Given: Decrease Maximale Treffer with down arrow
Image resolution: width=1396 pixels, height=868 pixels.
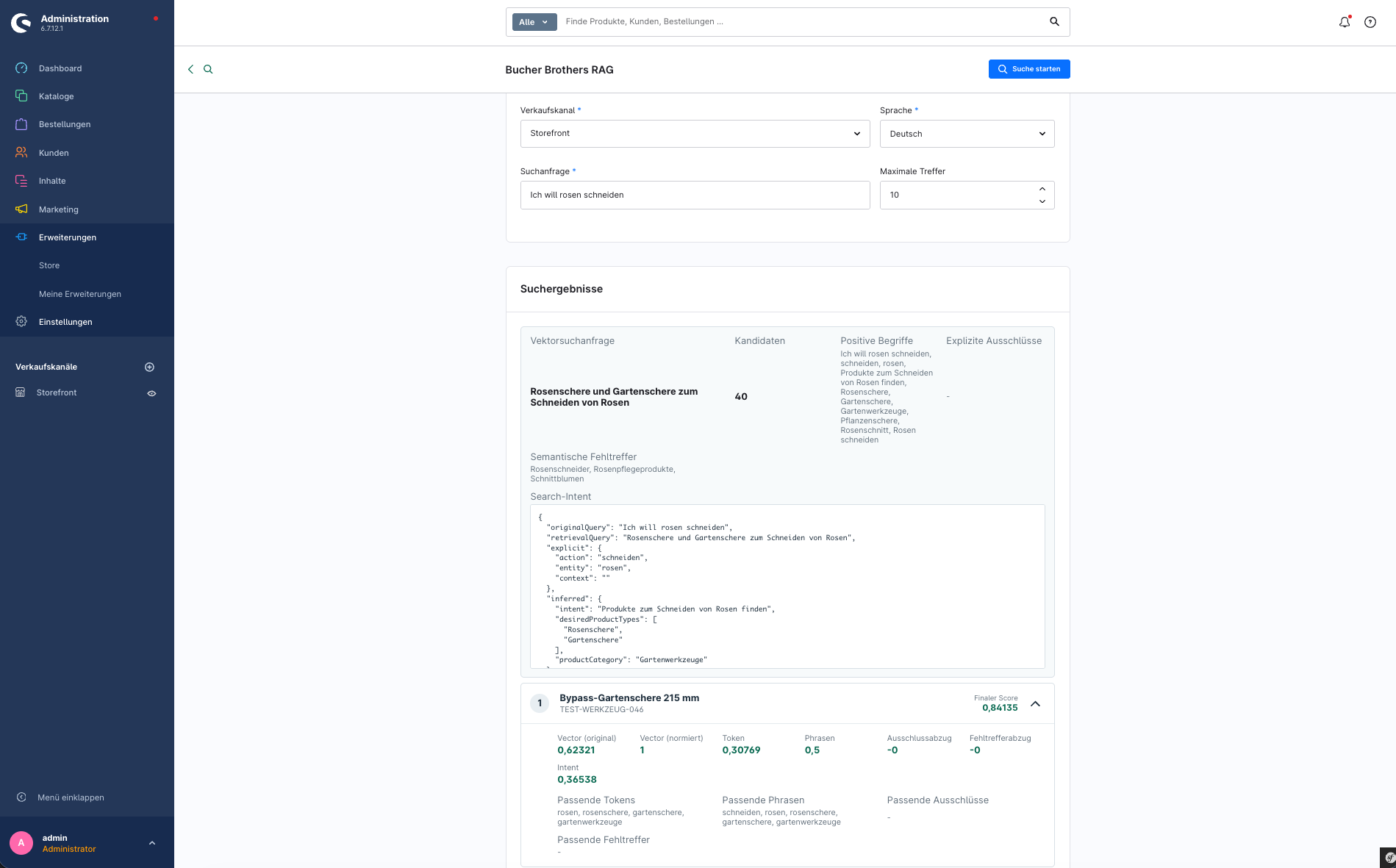Looking at the screenshot, I should click(1042, 201).
